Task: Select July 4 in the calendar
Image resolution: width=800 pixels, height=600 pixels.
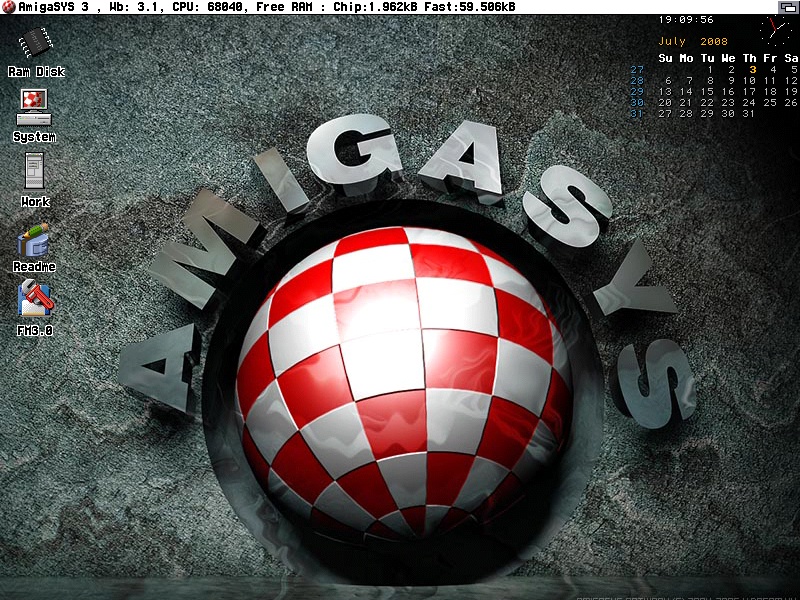Action: pyautogui.click(x=773, y=70)
